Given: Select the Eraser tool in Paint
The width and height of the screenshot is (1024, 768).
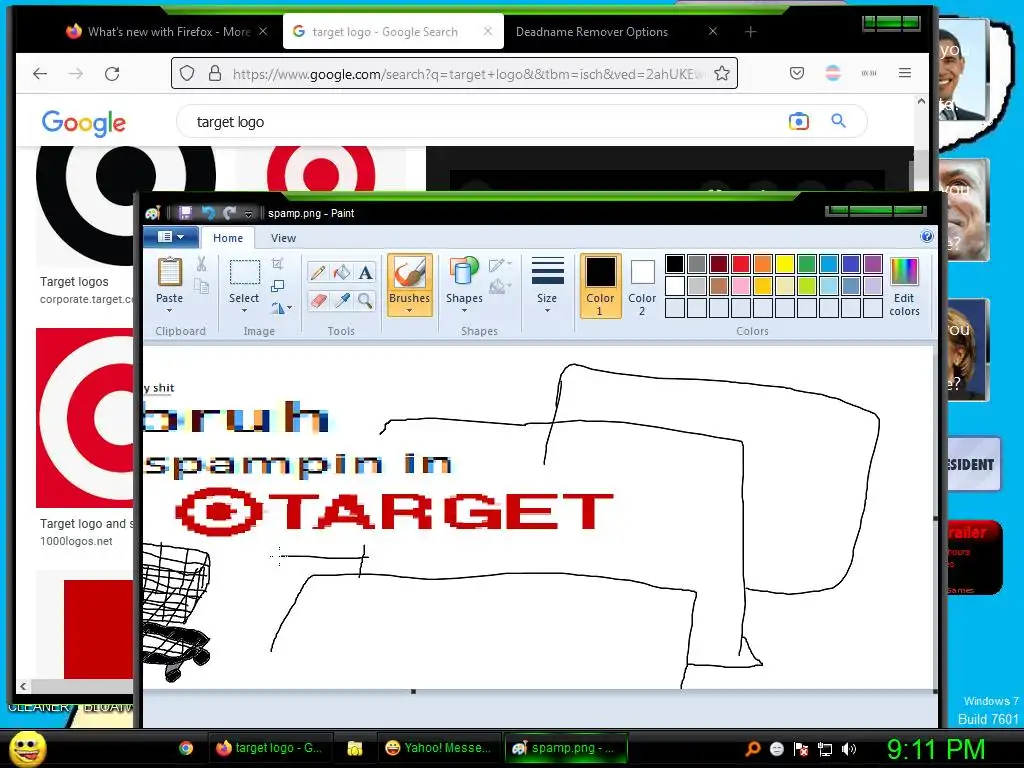Looking at the screenshot, I should tap(318, 300).
